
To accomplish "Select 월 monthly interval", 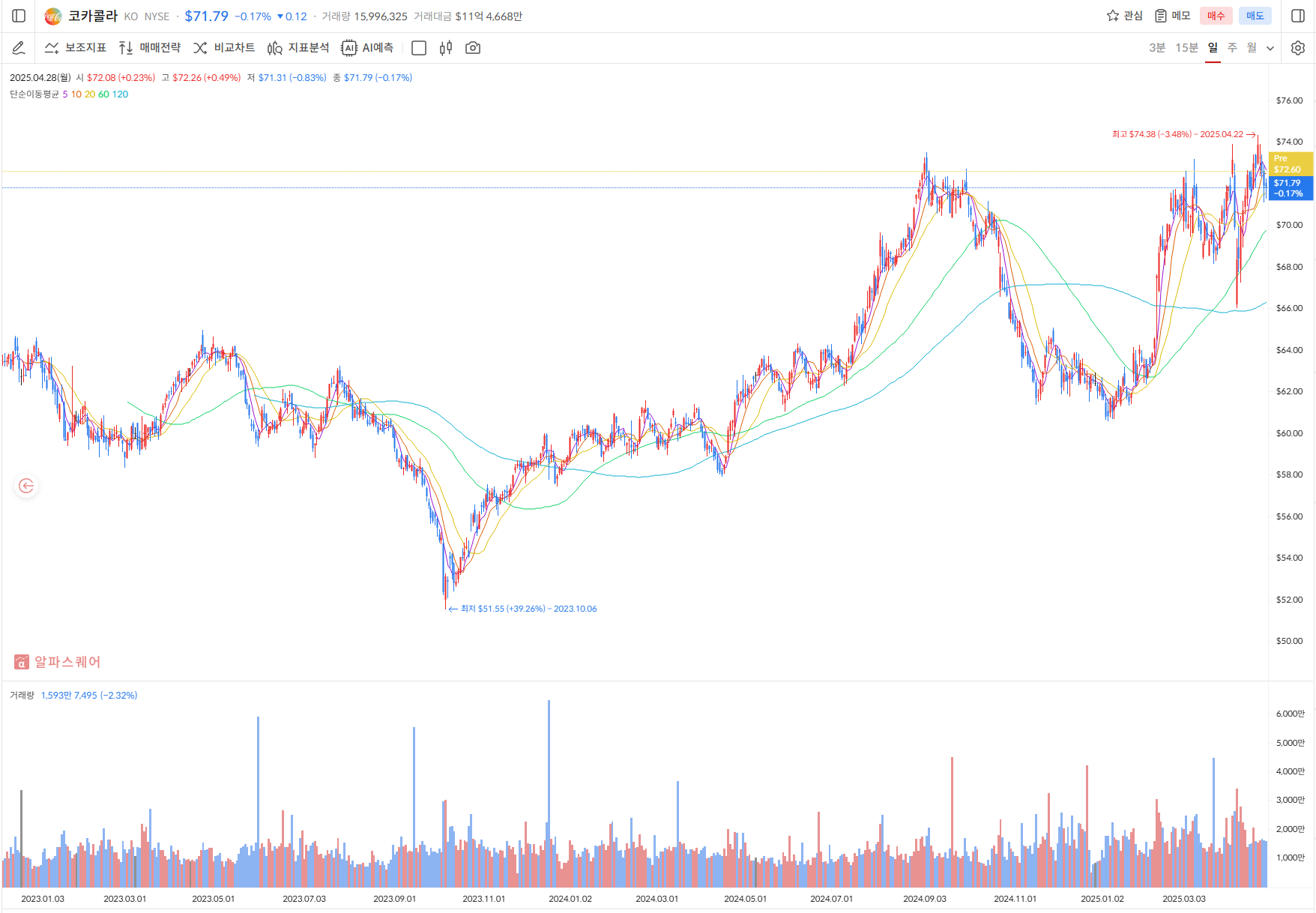I will coord(1252,48).
